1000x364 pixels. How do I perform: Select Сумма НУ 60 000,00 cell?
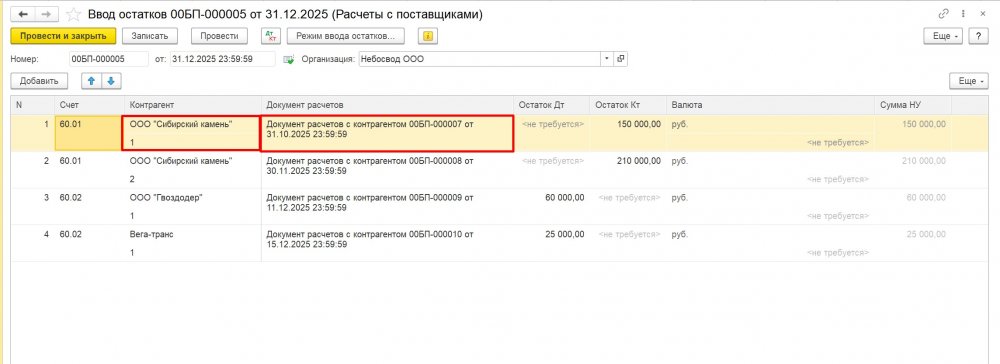click(913, 198)
